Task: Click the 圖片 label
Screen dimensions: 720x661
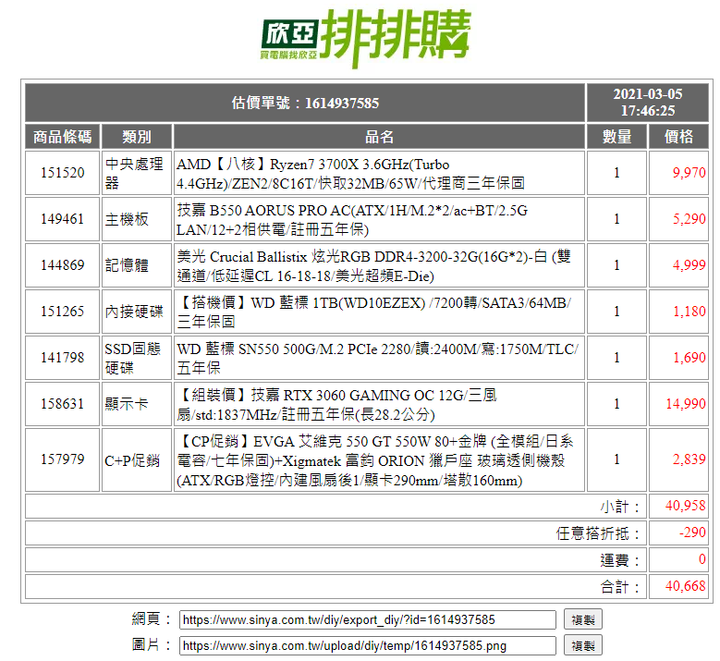Action: [151, 645]
